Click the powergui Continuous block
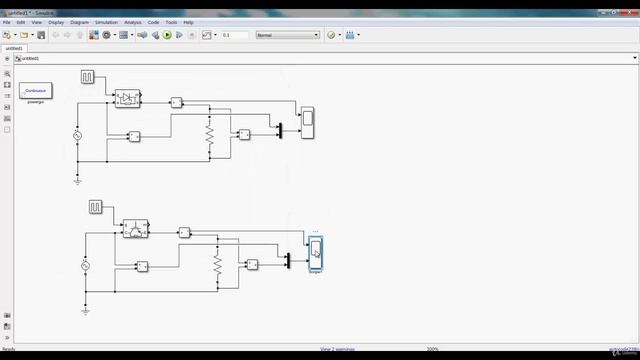 pyautogui.click(x=36, y=91)
